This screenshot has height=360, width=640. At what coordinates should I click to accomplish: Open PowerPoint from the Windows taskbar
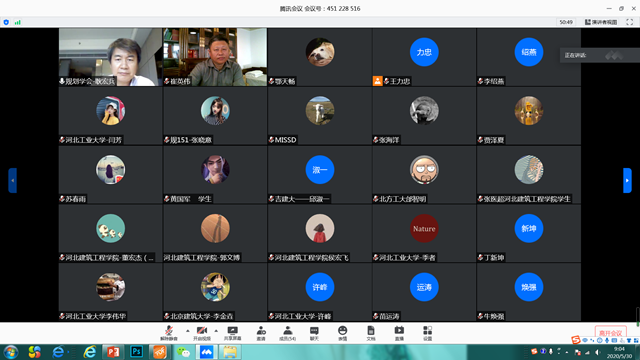click(x=113, y=352)
